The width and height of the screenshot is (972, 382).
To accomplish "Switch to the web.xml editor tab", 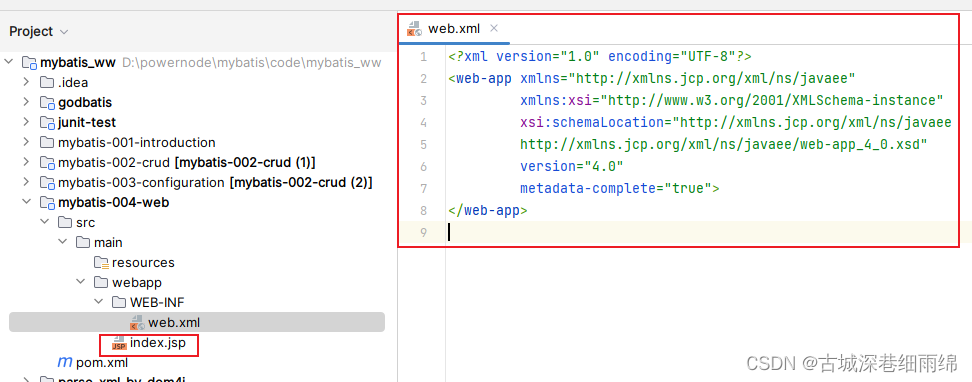I will point(454,29).
